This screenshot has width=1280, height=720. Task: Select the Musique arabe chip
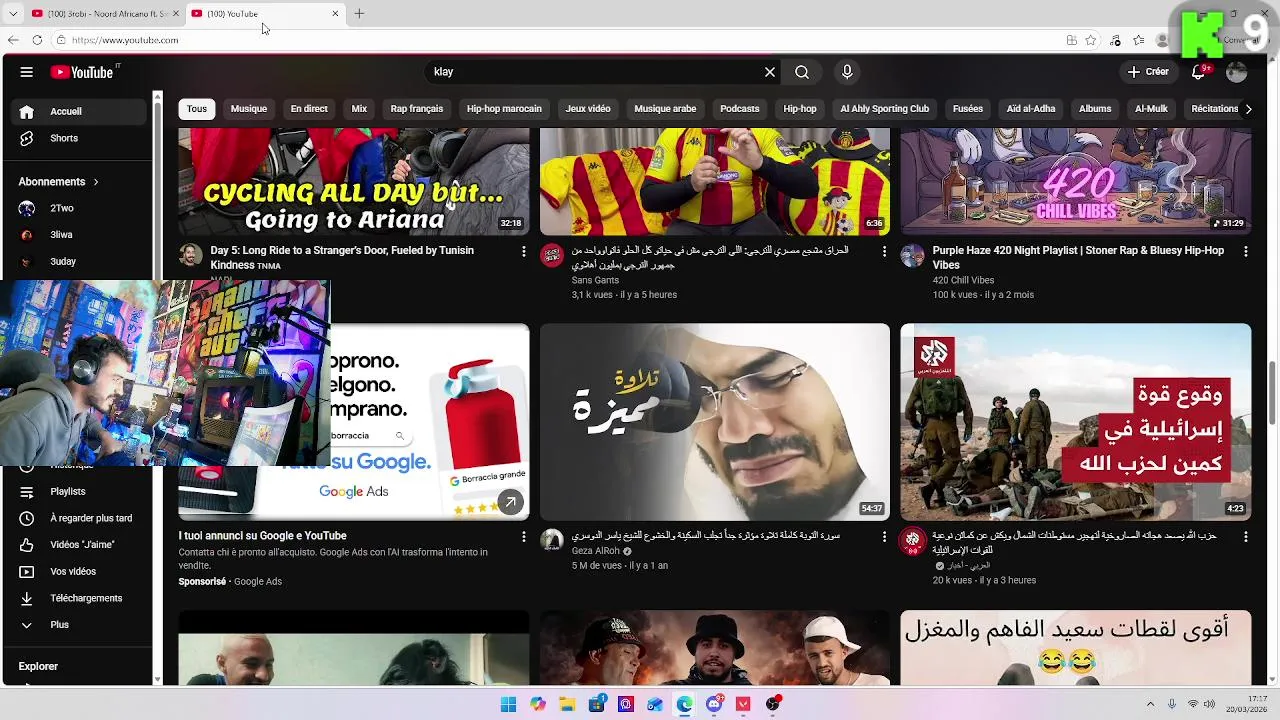point(665,109)
